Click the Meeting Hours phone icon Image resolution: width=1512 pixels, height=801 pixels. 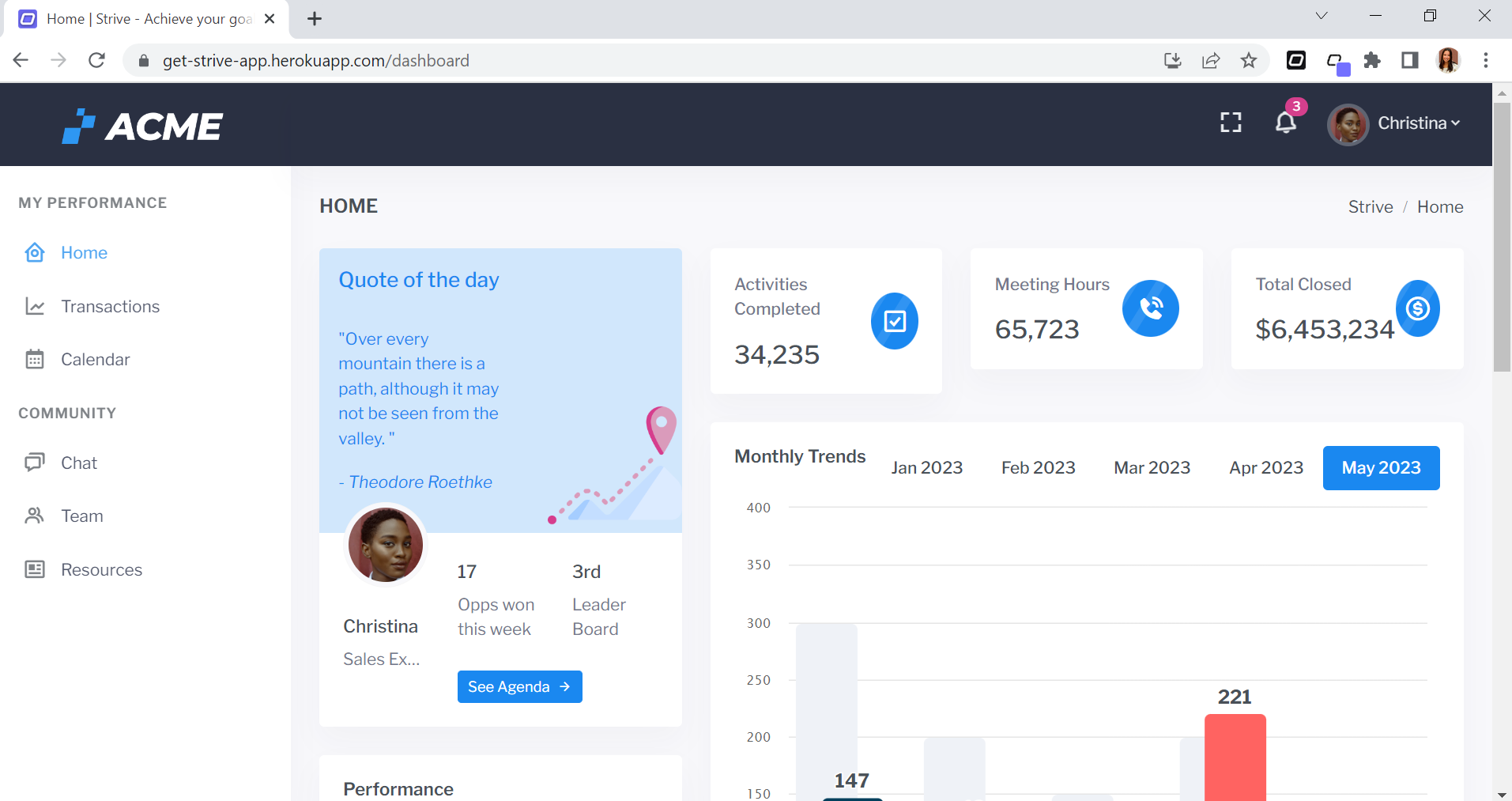1150,308
